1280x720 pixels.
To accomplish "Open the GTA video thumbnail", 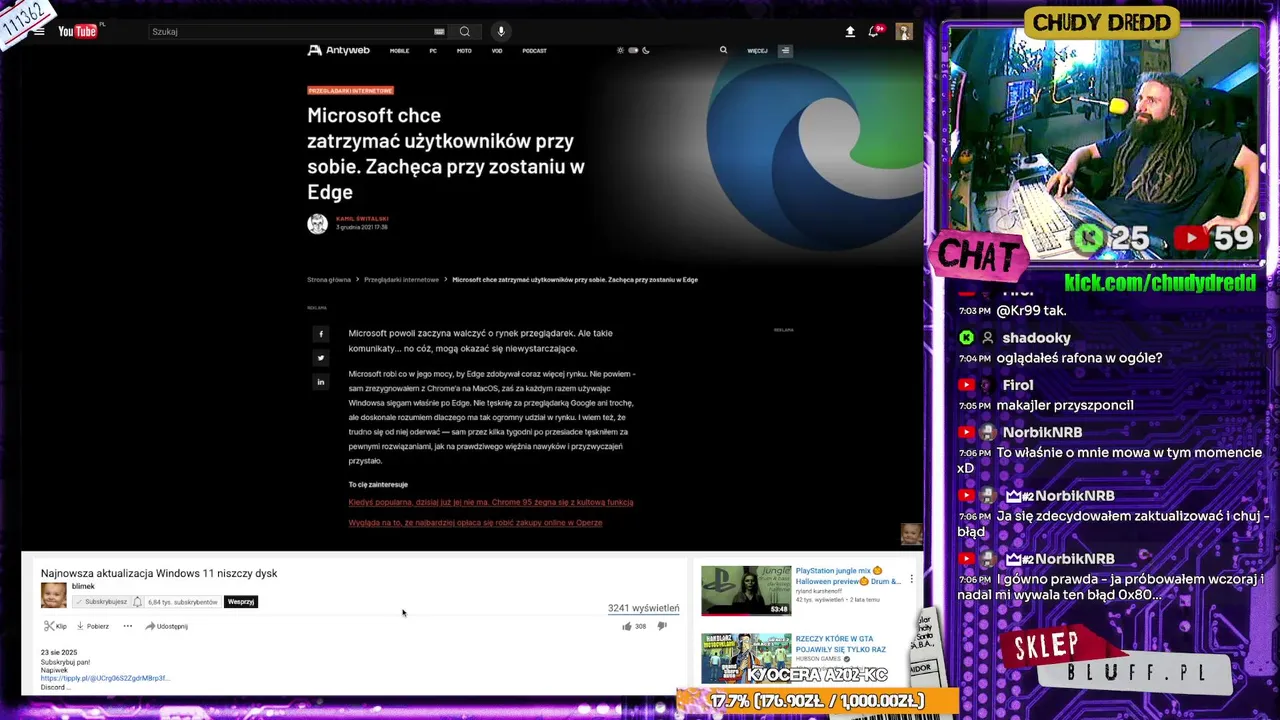I will pos(746,657).
